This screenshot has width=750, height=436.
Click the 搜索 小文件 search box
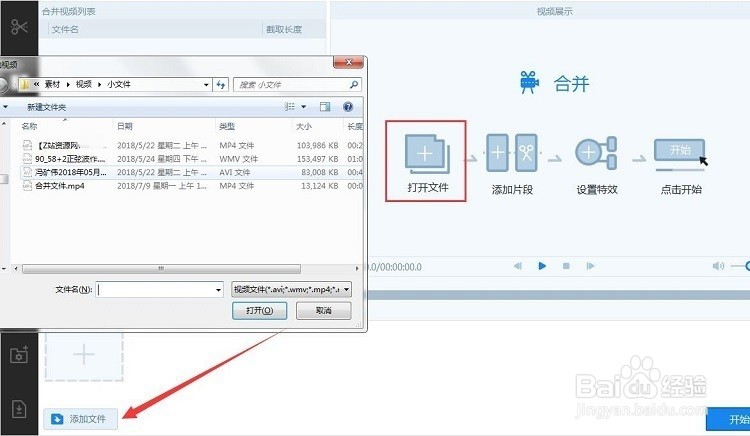pos(297,85)
